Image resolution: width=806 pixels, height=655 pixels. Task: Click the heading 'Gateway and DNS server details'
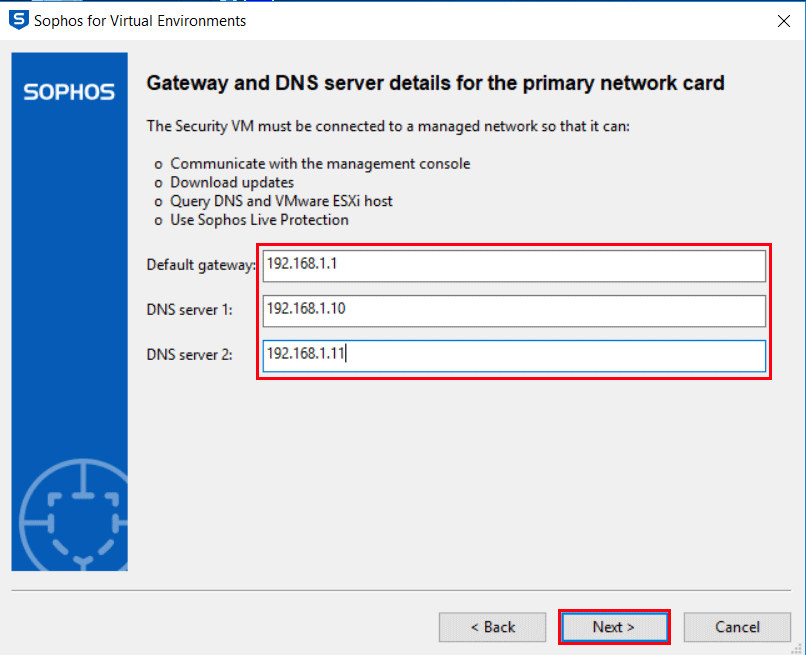click(x=435, y=83)
